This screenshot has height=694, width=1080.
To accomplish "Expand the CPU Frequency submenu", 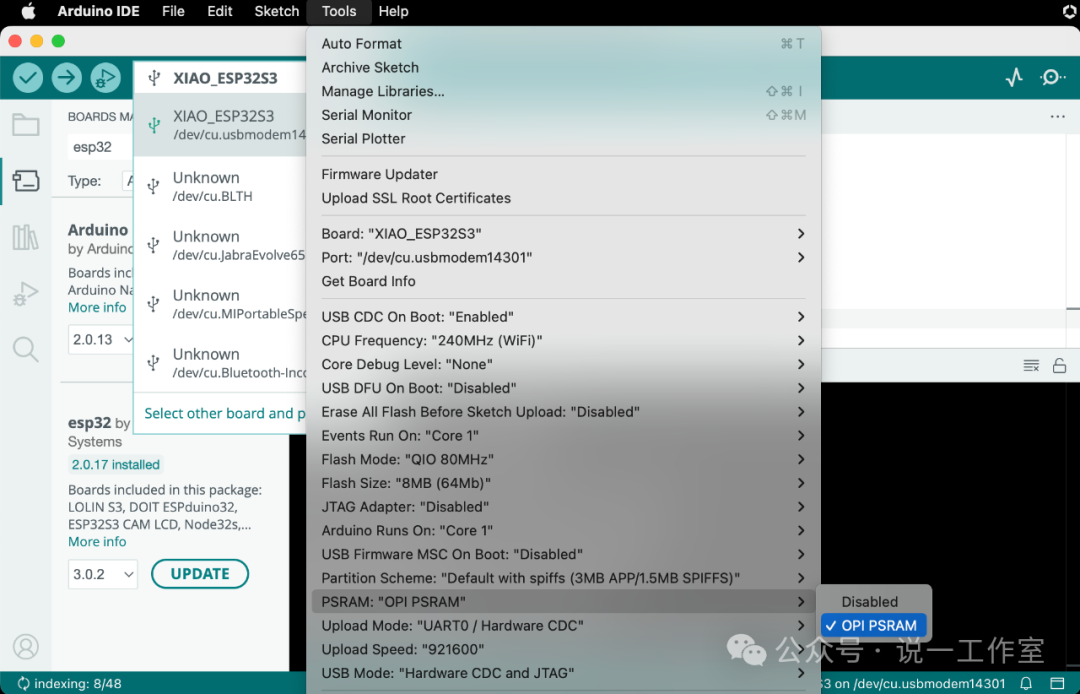I will pos(563,341).
